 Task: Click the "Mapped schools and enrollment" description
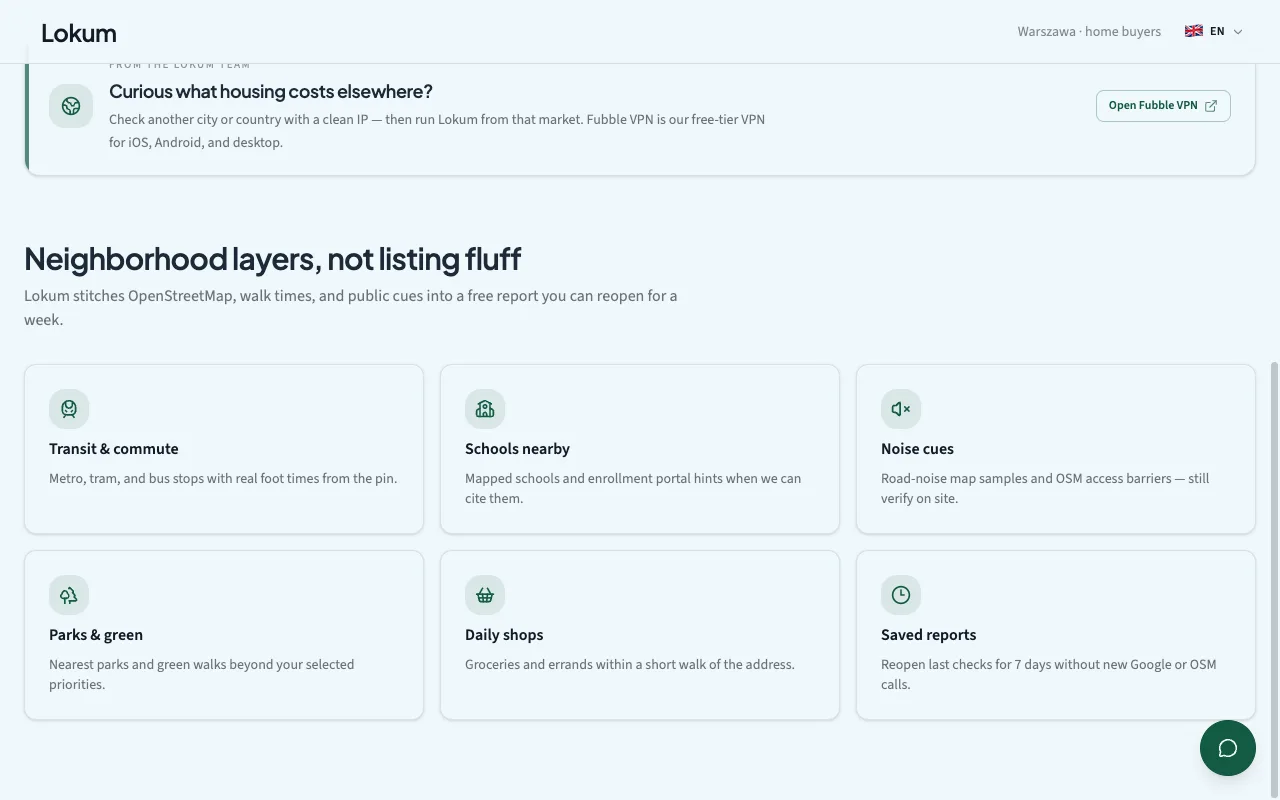tap(633, 488)
